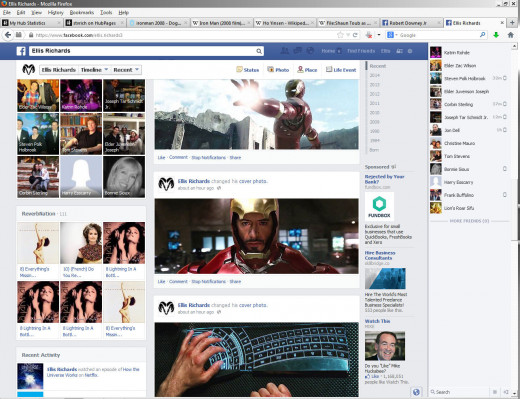520x399 pixels.
Task: Open the Firefox downloads green arrow
Action: click(496, 35)
